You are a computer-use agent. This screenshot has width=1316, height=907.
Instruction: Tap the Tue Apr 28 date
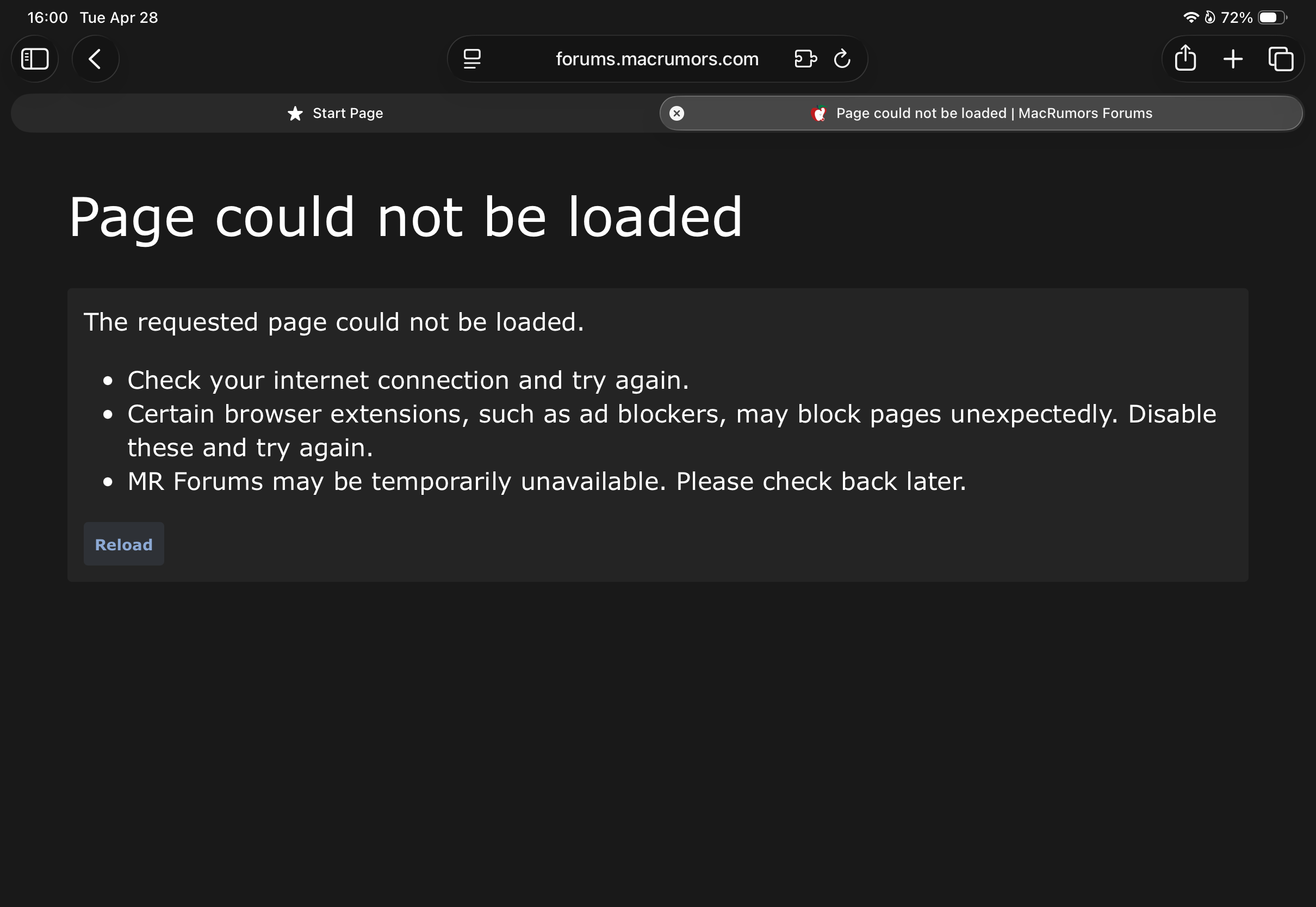(119, 17)
